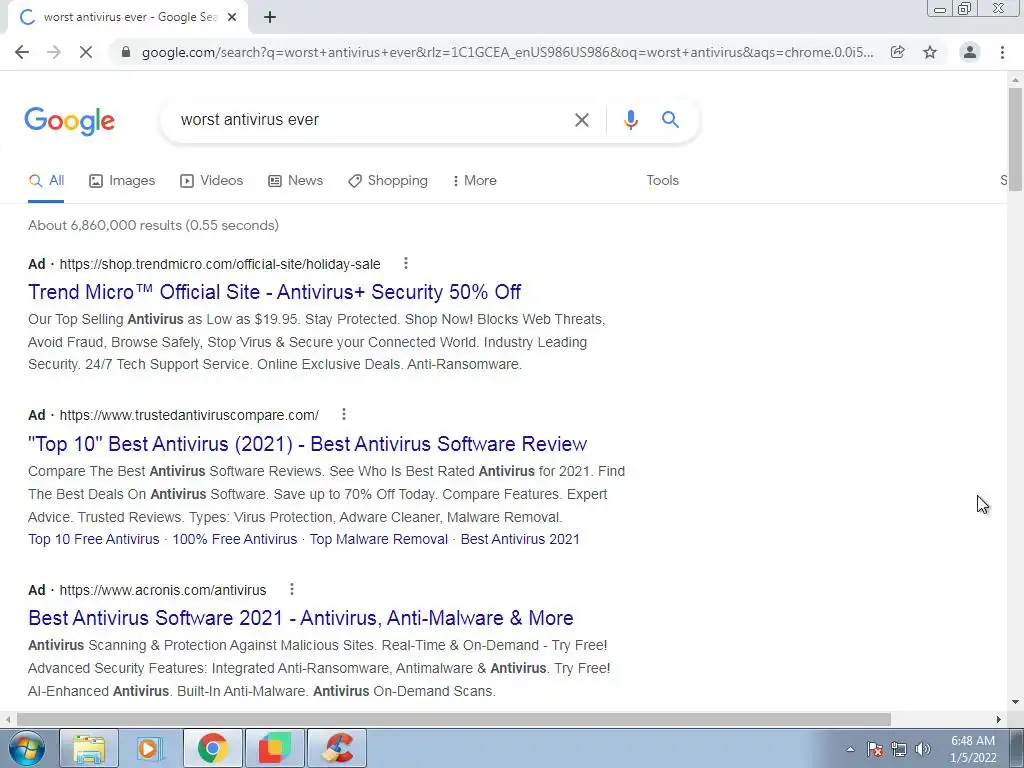Screen dimensions: 1024x768
Task: Select the All results tab
Action: point(46,181)
